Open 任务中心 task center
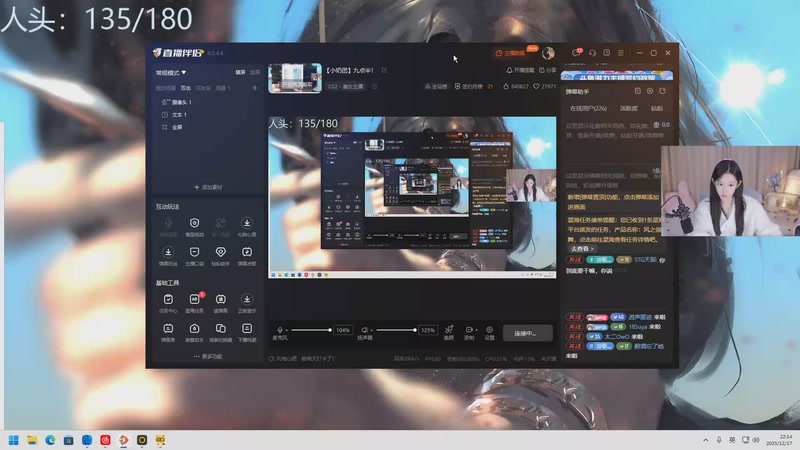The image size is (800, 450). (168, 303)
